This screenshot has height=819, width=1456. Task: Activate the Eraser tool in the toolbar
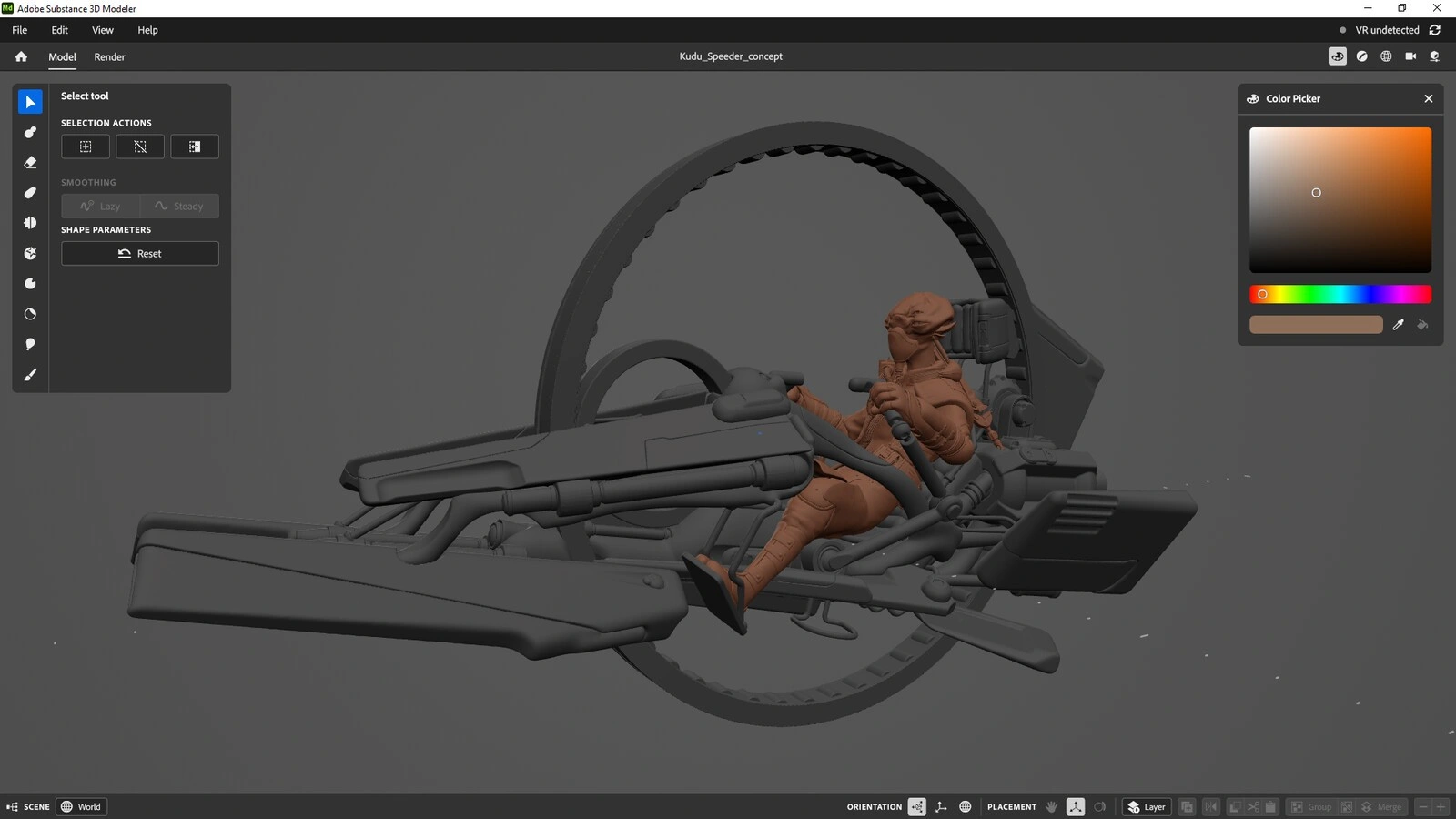pyautogui.click(x=30, y=162)
